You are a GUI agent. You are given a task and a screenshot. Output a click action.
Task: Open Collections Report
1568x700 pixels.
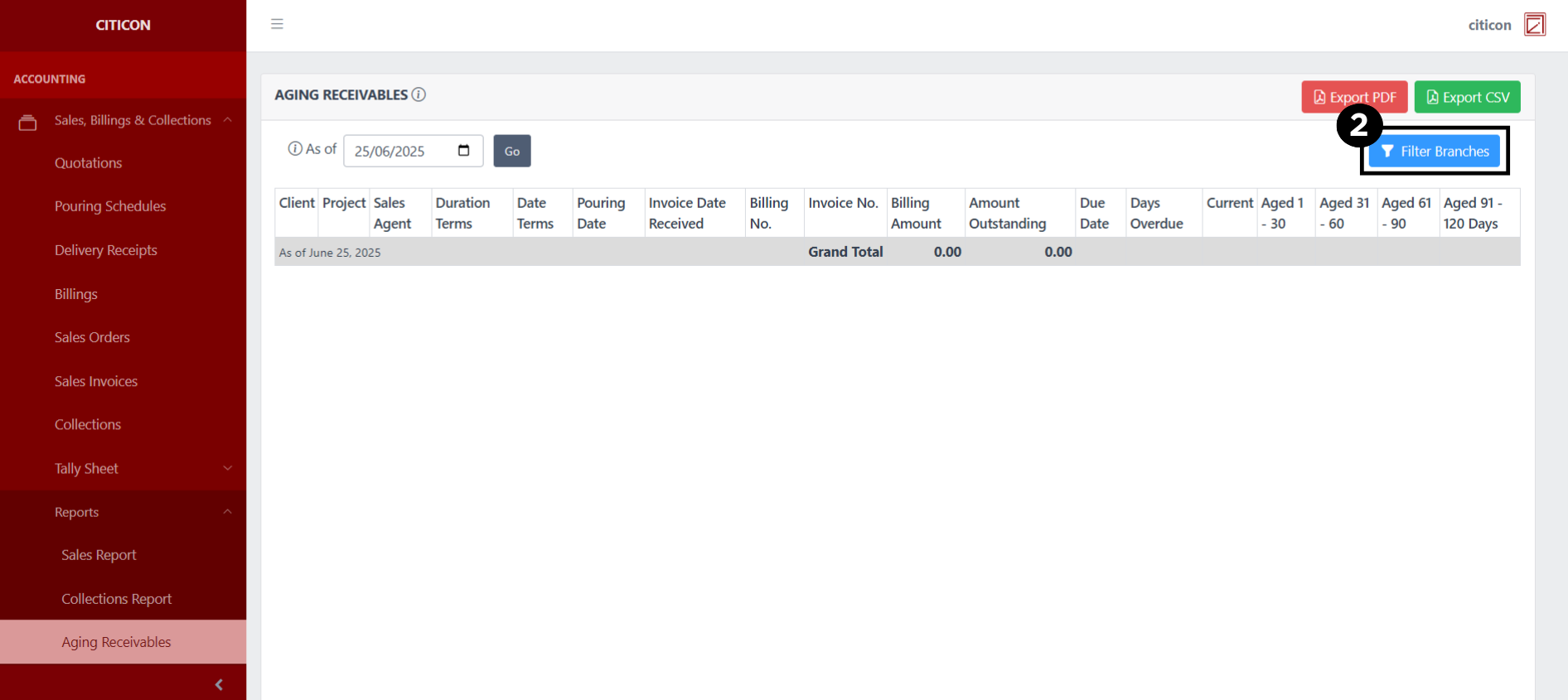click(x=117, y=599)
